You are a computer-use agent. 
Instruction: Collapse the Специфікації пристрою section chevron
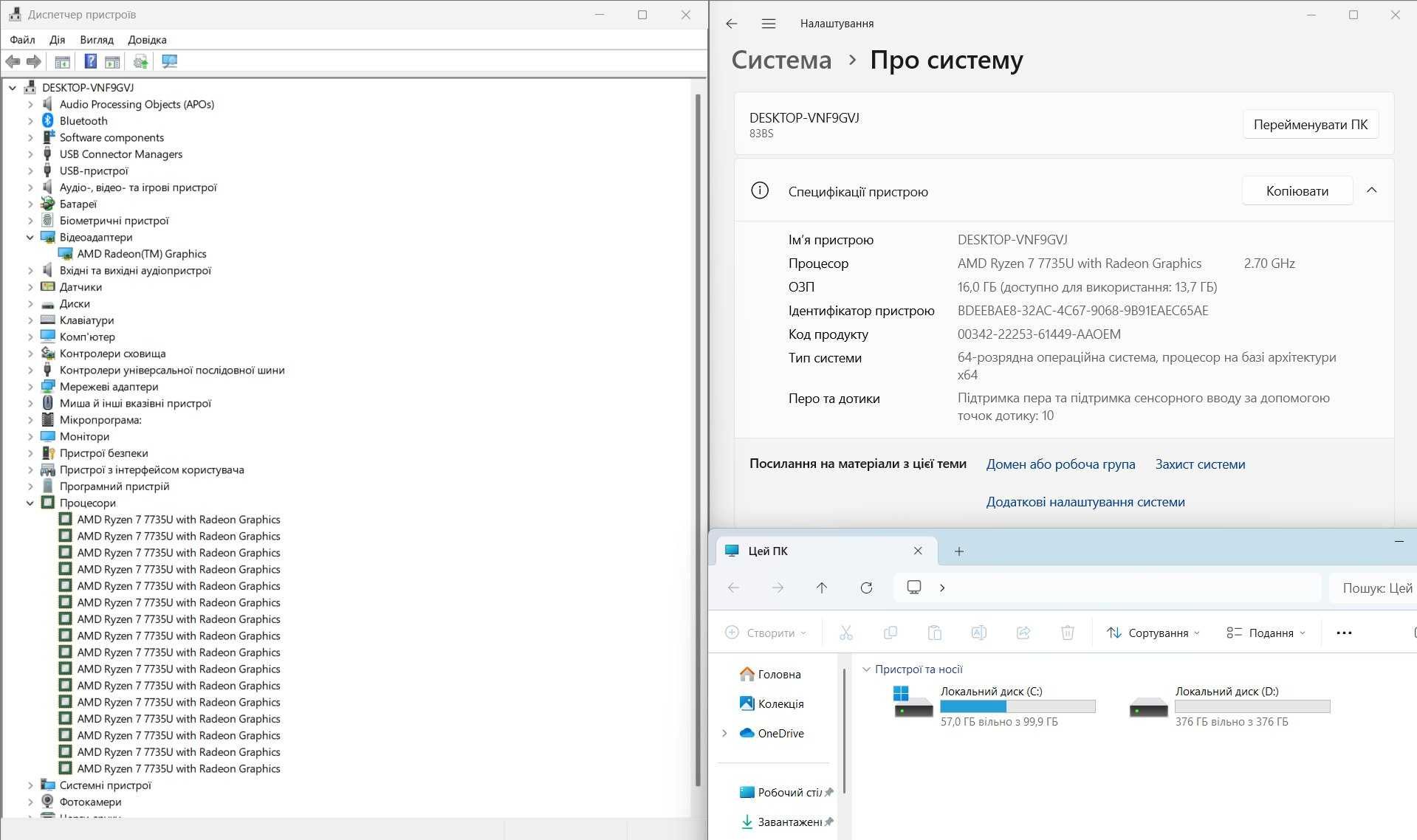1371,190
